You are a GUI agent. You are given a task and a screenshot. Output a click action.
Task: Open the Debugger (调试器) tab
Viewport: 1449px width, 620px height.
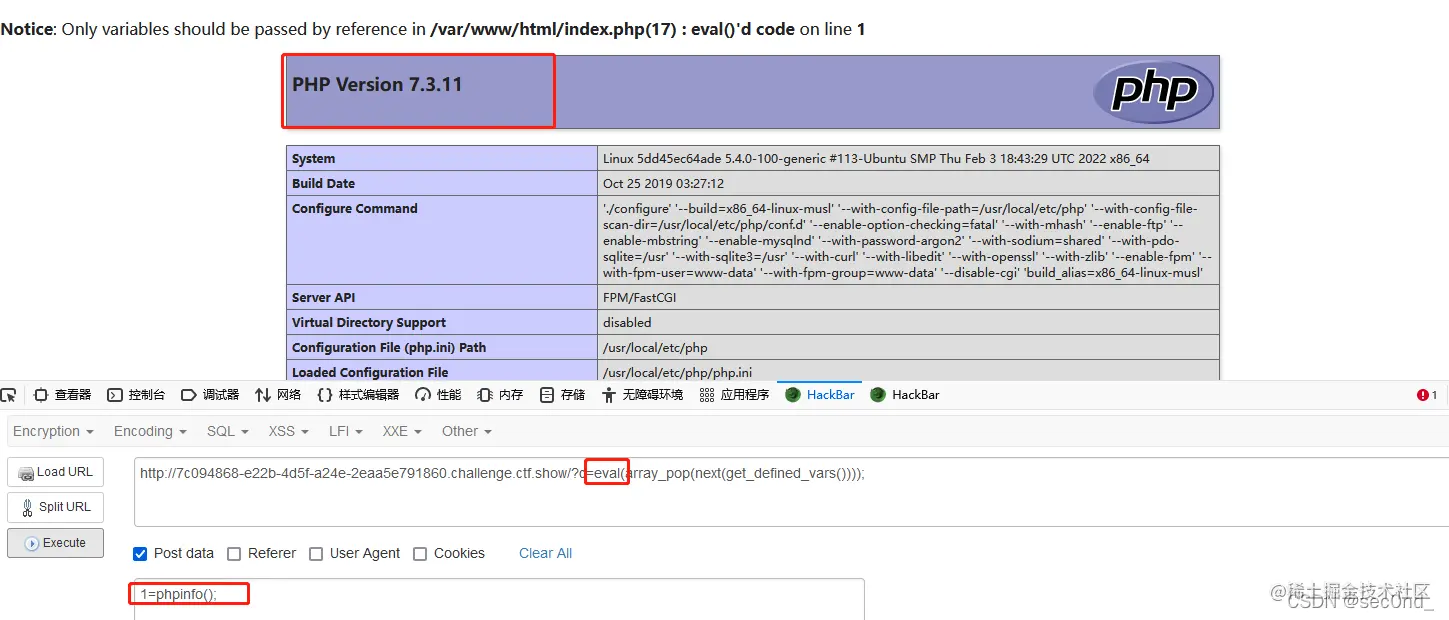coord(210,395)
